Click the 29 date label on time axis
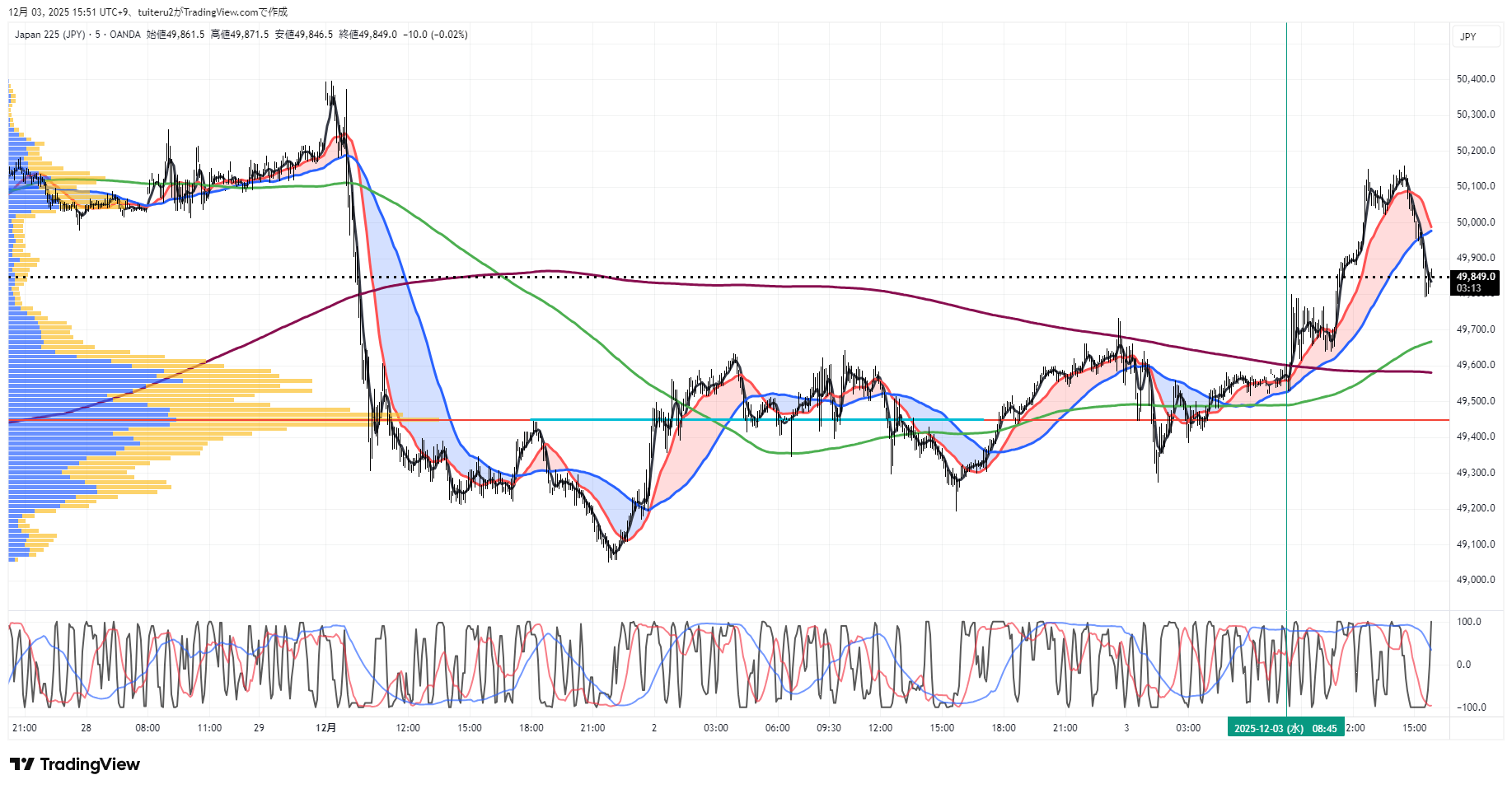Image resolution: width=1512 pixels, height=789 pixels. [259, 728]
